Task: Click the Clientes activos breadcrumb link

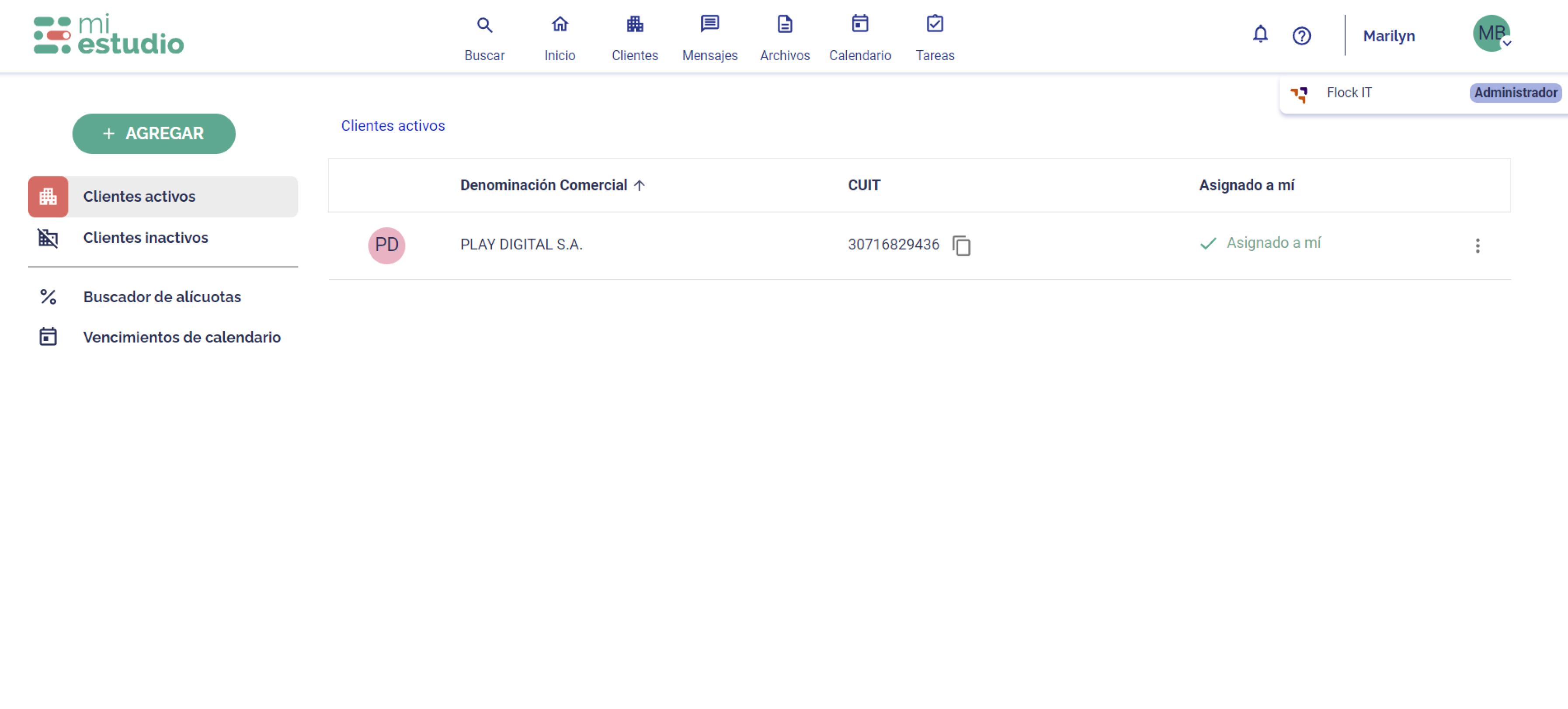Action: tap(393, 126)
